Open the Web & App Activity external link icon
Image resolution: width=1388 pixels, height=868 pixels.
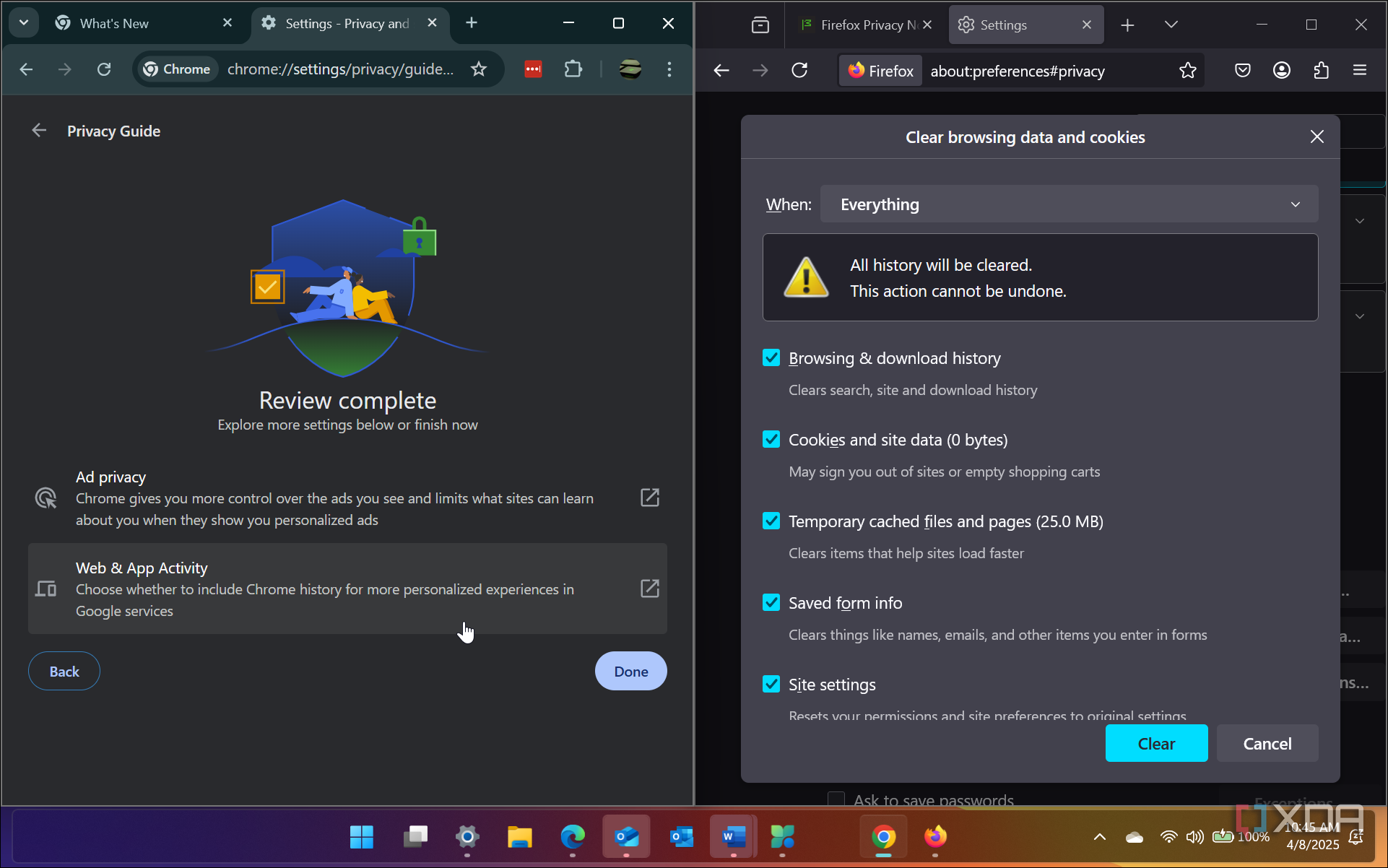point(650,589)
